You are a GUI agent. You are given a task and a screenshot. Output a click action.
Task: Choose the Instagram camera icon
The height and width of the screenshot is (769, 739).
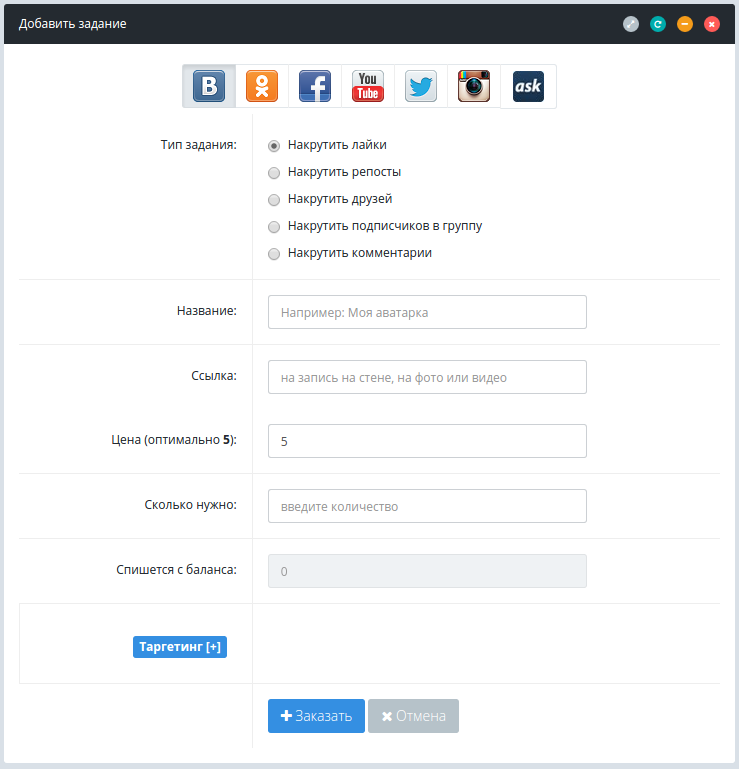click(474, 86)
